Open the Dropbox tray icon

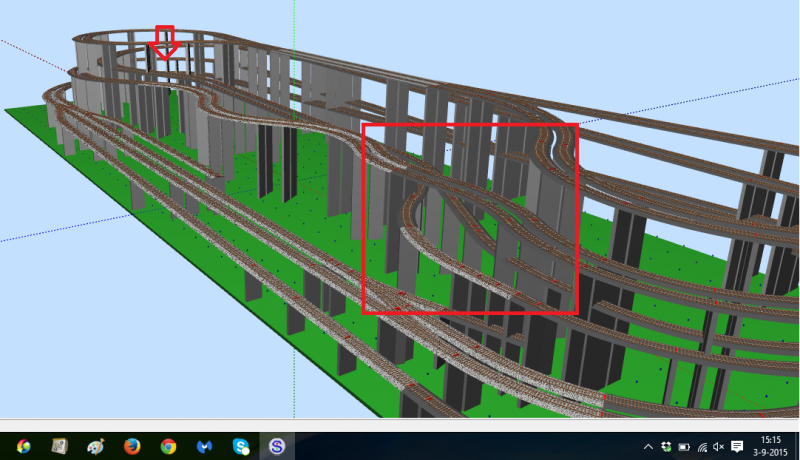click(x=666, y=447)
